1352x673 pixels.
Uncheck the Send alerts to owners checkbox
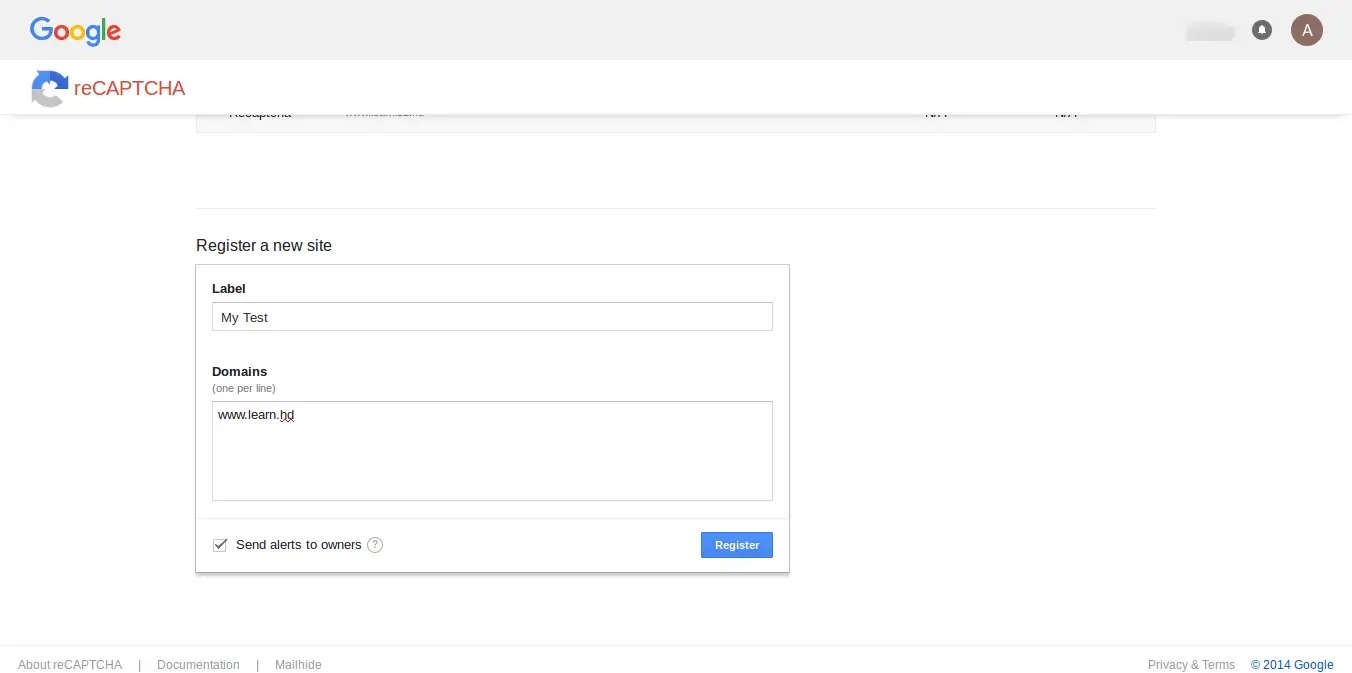220,545
